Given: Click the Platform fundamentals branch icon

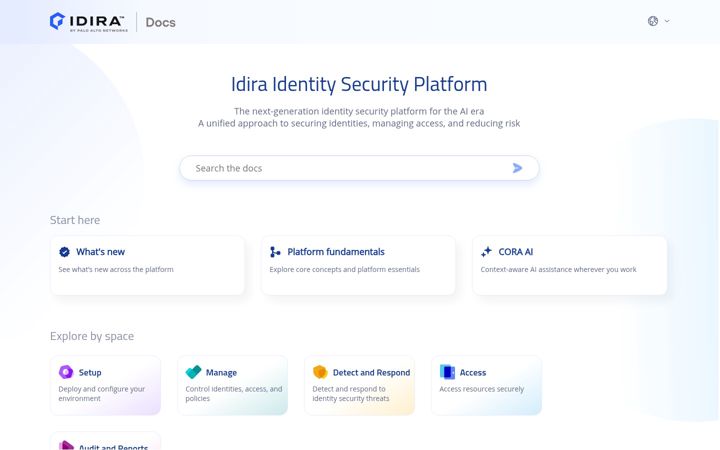Looking at the screenshot, I should (275, 252).
